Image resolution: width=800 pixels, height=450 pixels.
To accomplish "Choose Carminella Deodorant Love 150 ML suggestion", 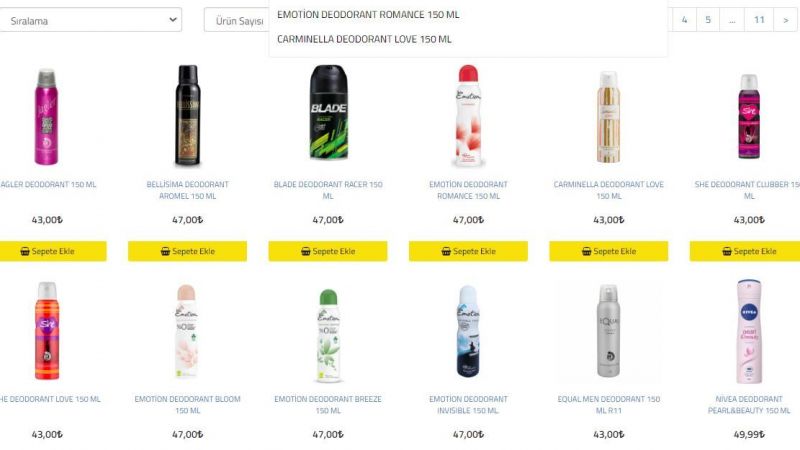I will (x=364, y=39).
